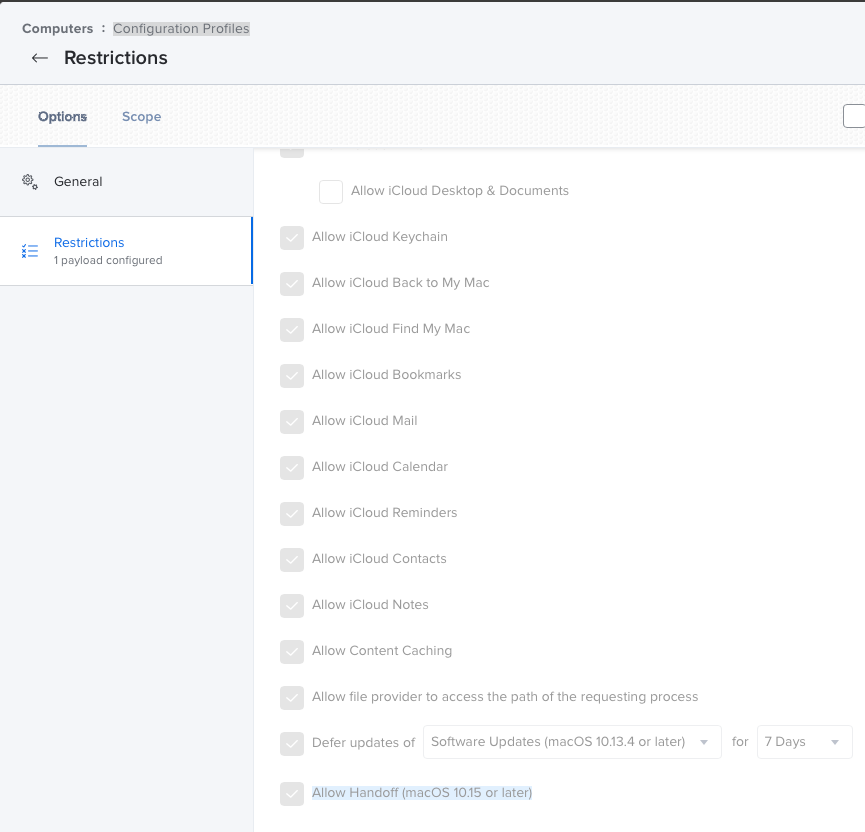Click the Allow iCloud Mail label

365,420
